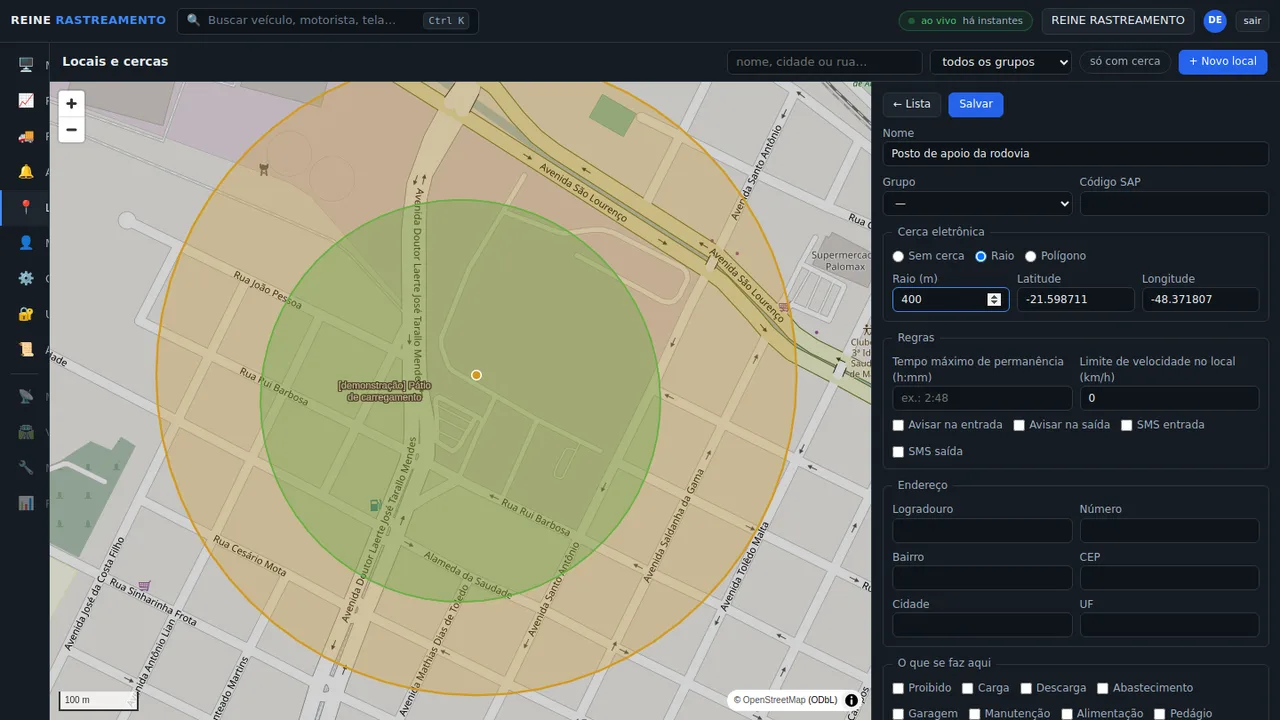Screen dimensions: 1280x720
Task: Check the SMS entrada box
Action: 1126,426
